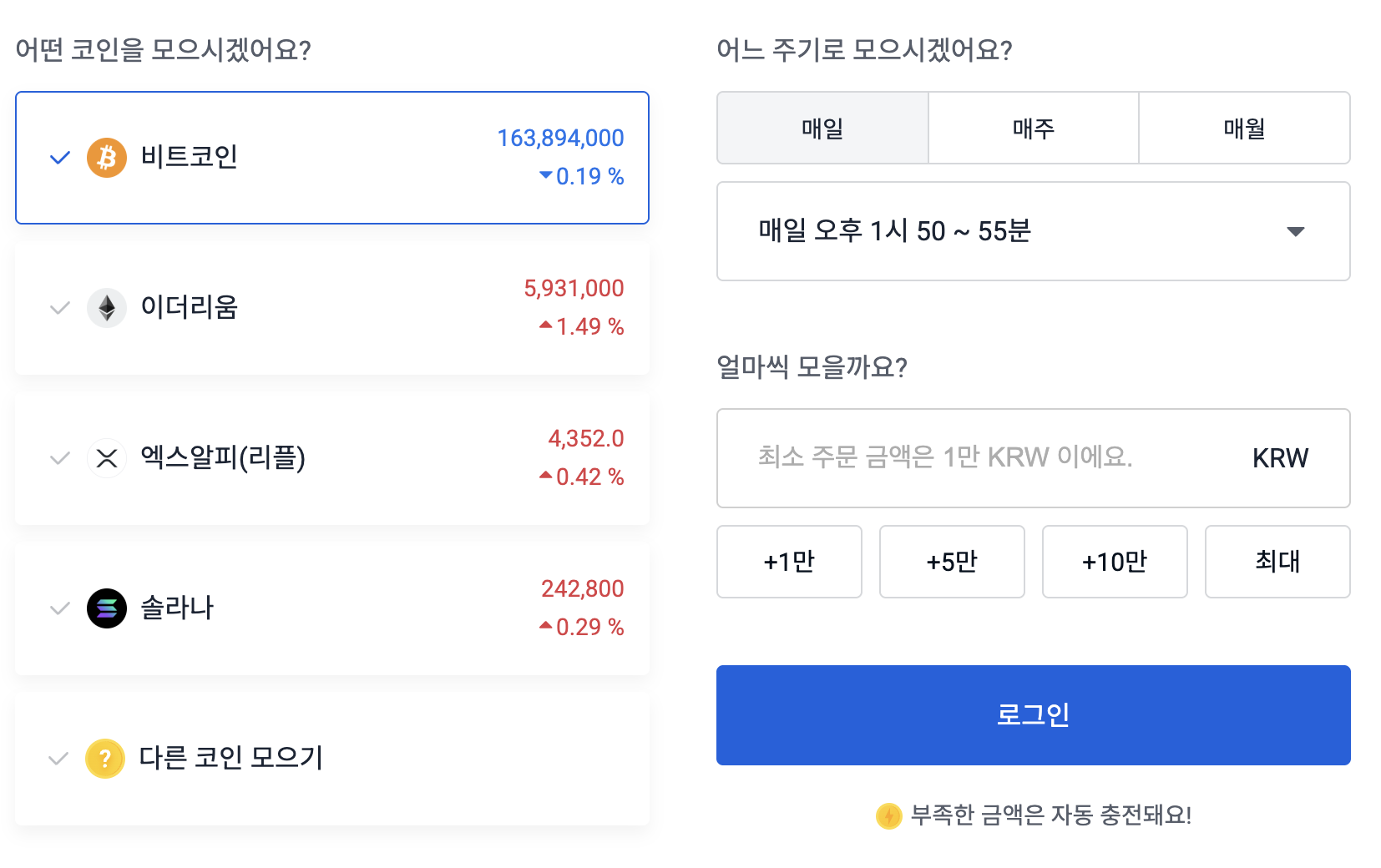1381x868 pixels.
Task: Check the 솔라나 checkmark
Action: (x=60, y=608)
